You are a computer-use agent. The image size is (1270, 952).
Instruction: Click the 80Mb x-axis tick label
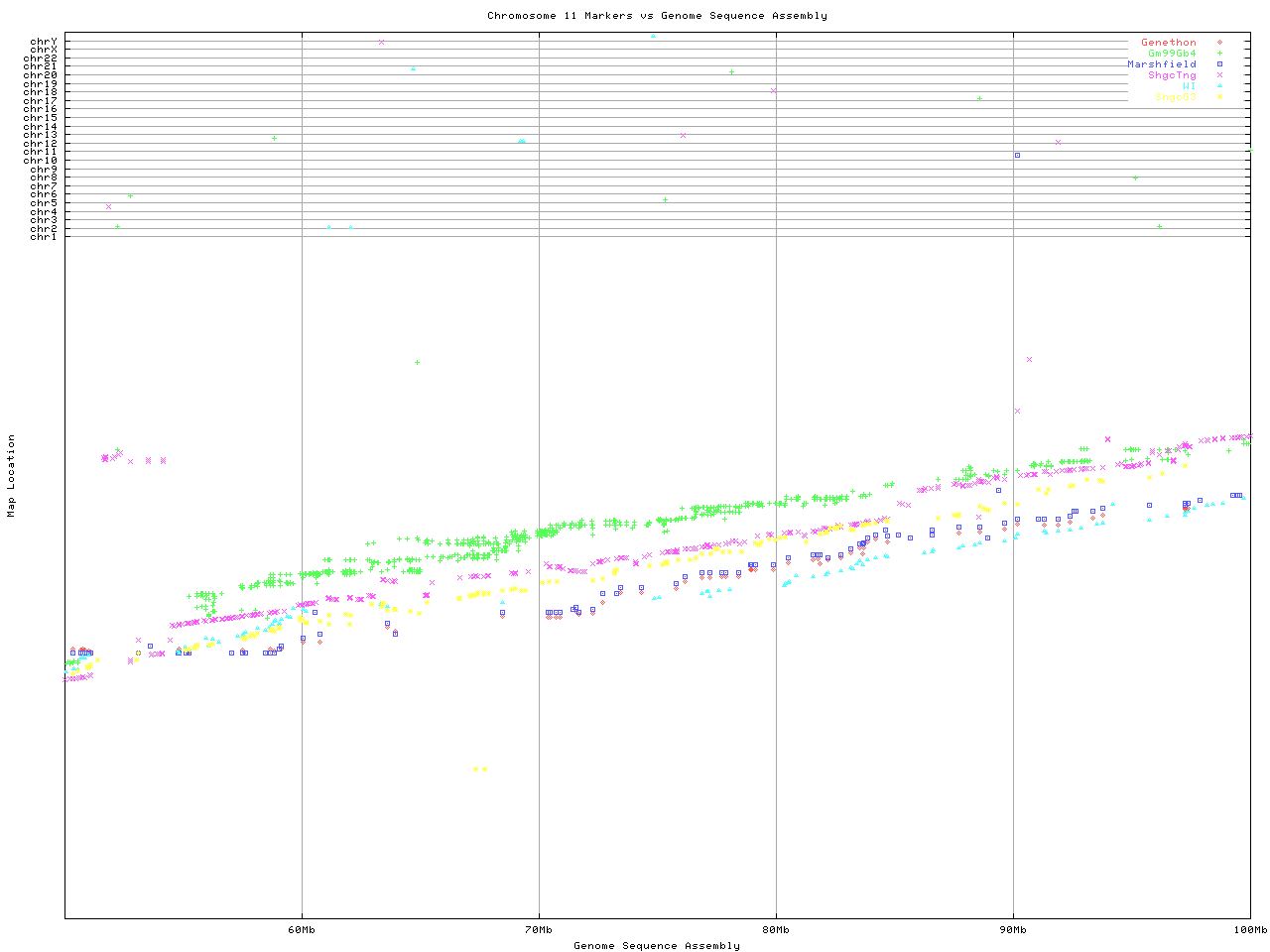click(776, 930)
